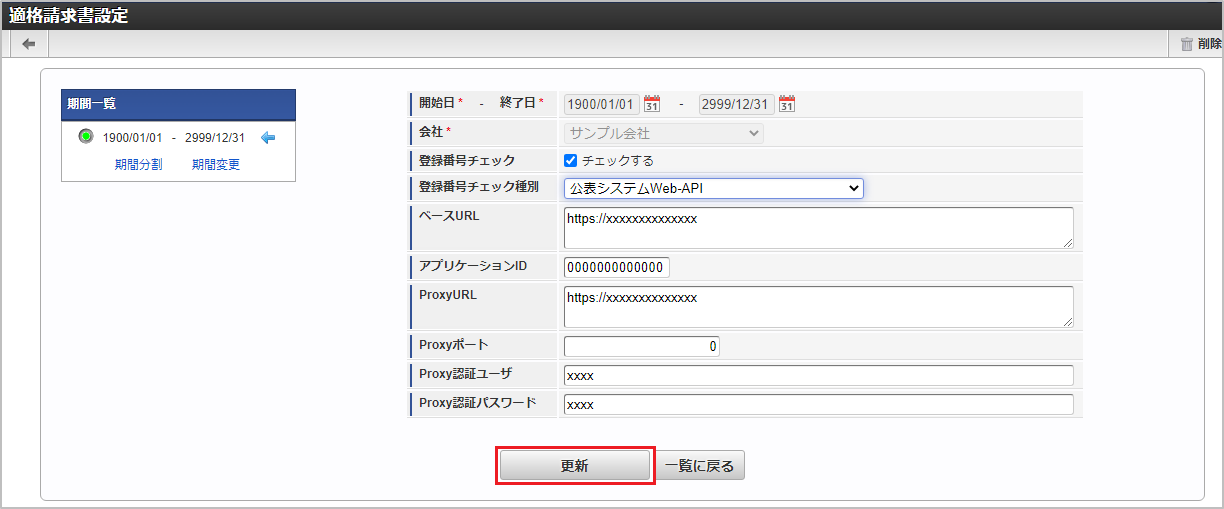Click the 一覧に戻る button
1224x509 pixels.
coord(700,466)
